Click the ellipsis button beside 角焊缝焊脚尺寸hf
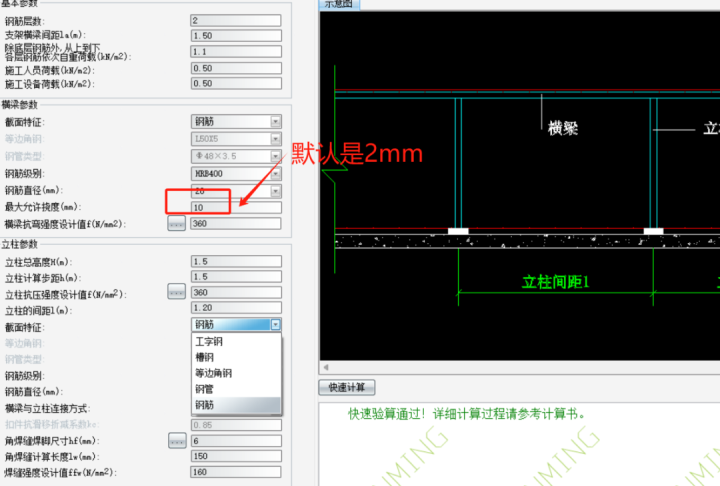720x486 pixels. pyautogui.click(x=177, y=441)
